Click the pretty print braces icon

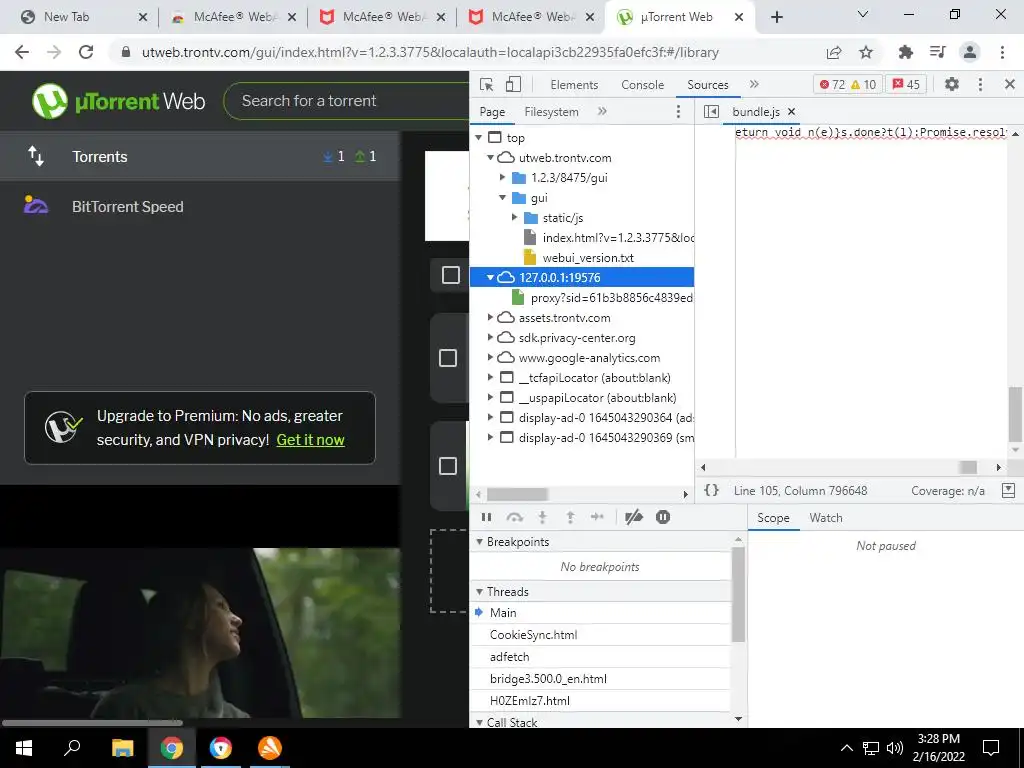(x=711, y=490)
